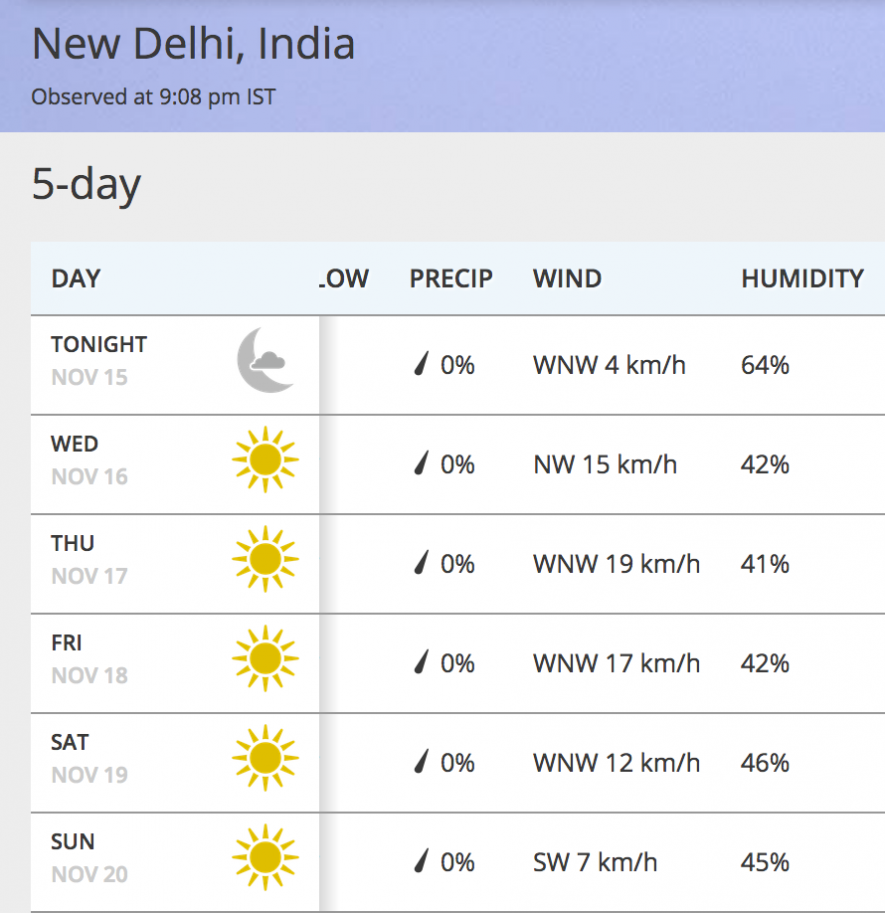
Task: Click the WNW 4 km/h wind value
Action: pos(611,366)
